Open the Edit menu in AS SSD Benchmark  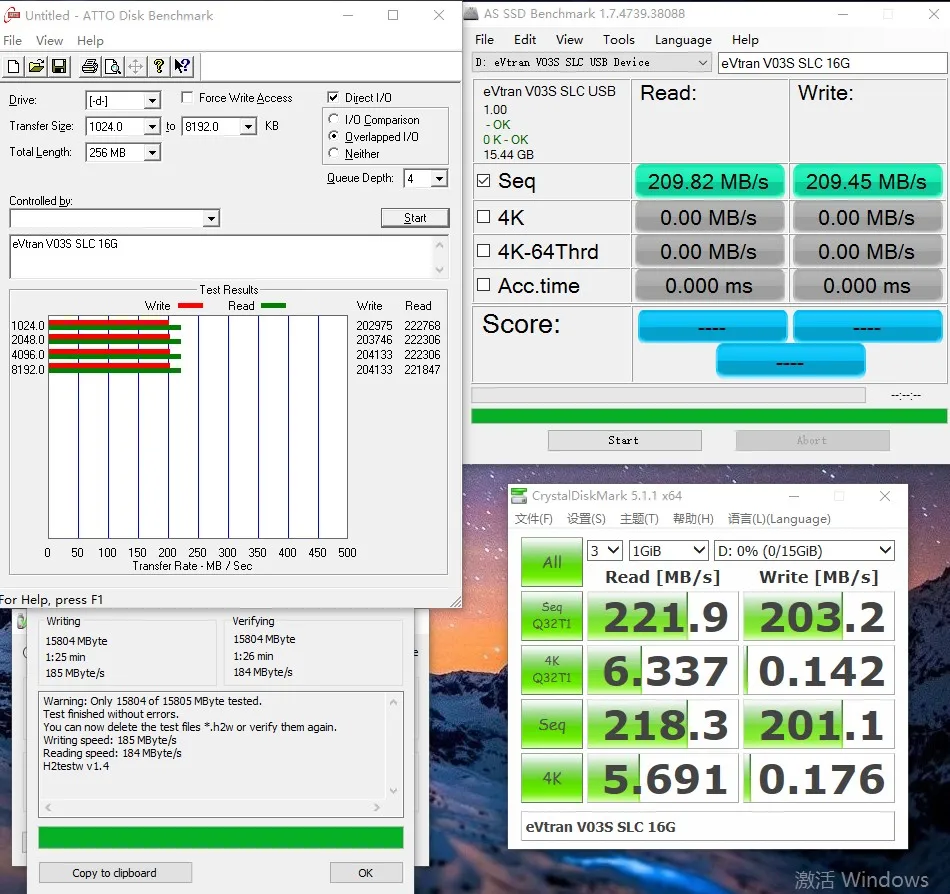[x=525, y=39]
